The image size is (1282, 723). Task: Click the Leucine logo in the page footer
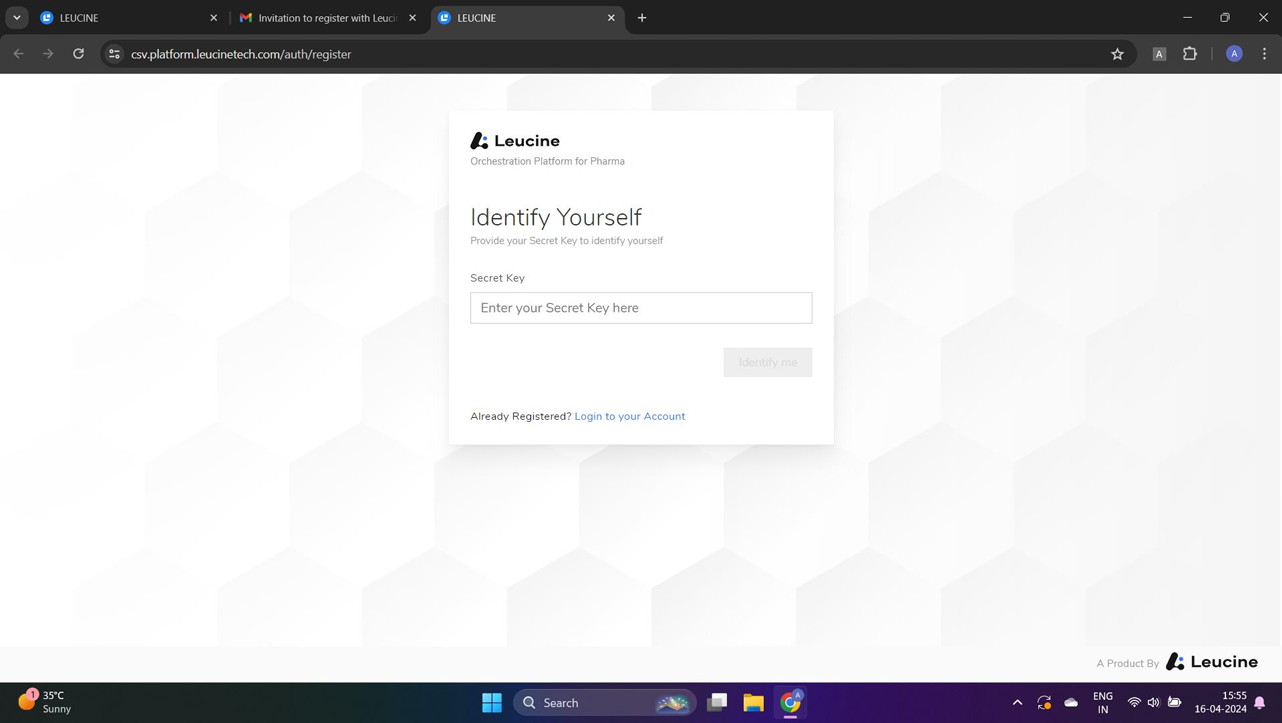pyautogui.click(x=1212, y=662)
